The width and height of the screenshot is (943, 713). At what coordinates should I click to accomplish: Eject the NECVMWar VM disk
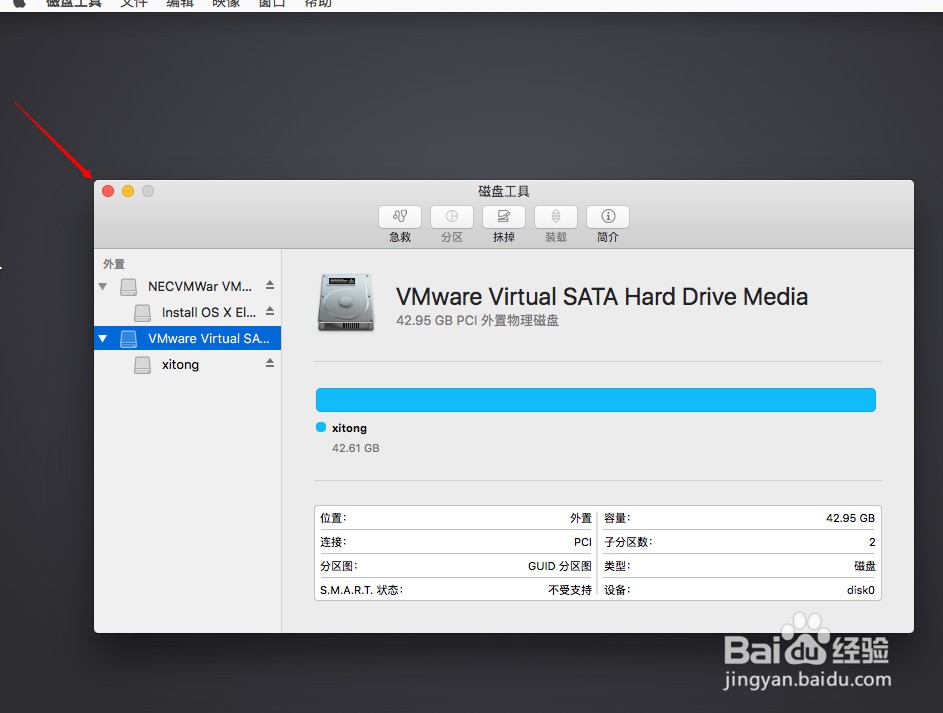pyautogui.click(x=269, y=286)
